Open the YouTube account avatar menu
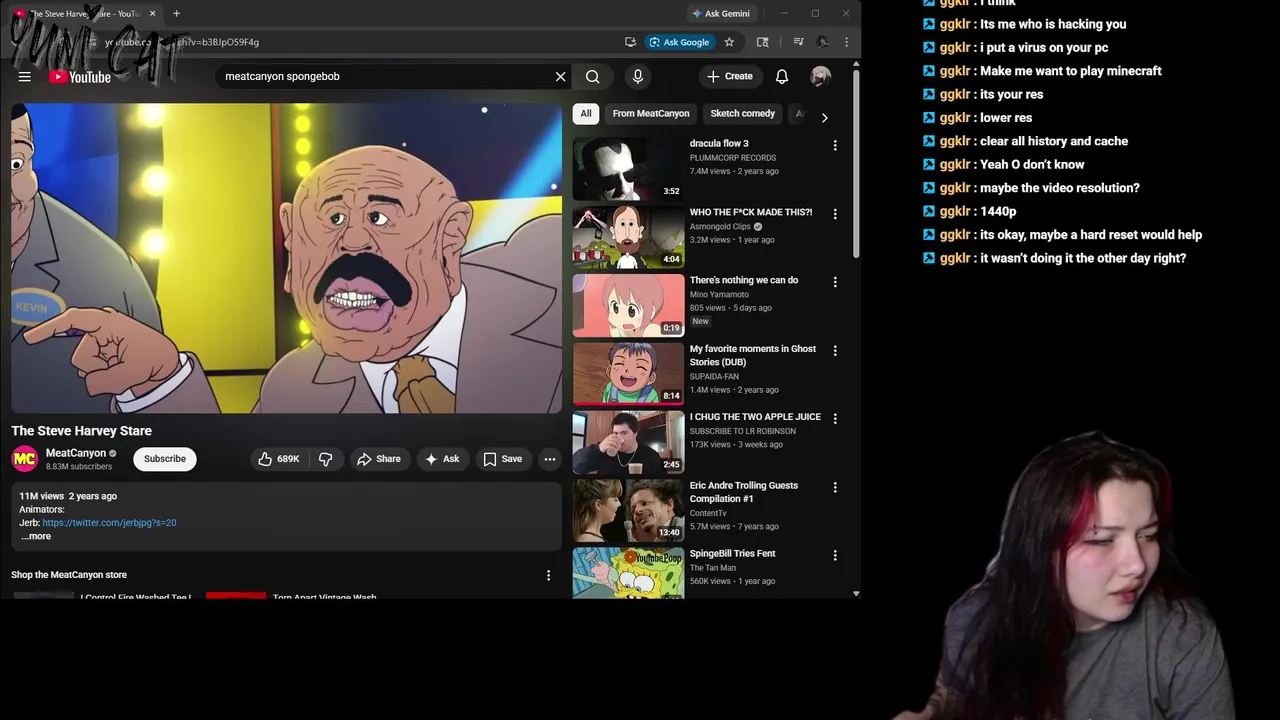Viewport: 1280px width, 720px height. click(x=820, y=76)
